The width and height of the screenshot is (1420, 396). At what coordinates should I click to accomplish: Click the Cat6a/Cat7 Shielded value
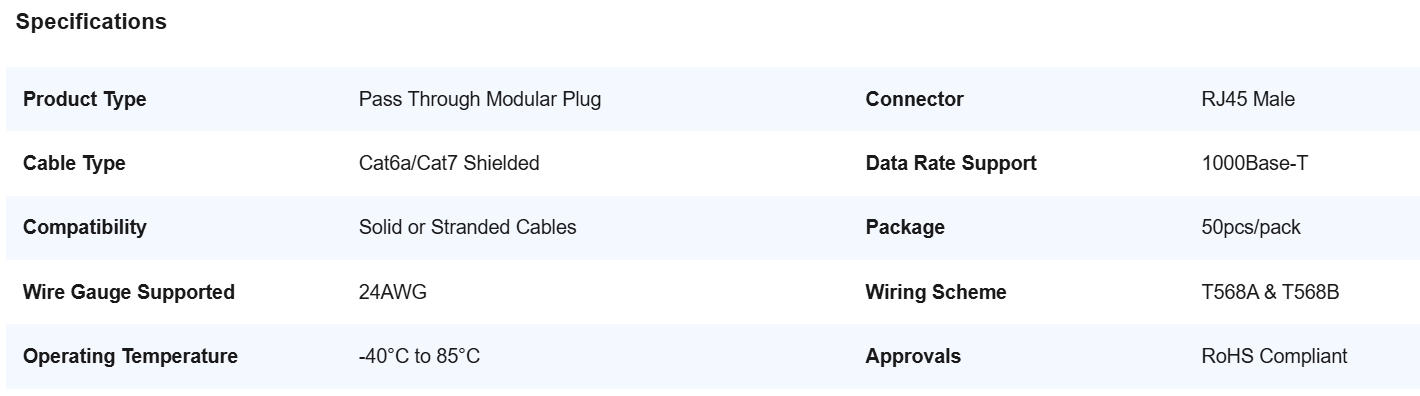point(449,163)
